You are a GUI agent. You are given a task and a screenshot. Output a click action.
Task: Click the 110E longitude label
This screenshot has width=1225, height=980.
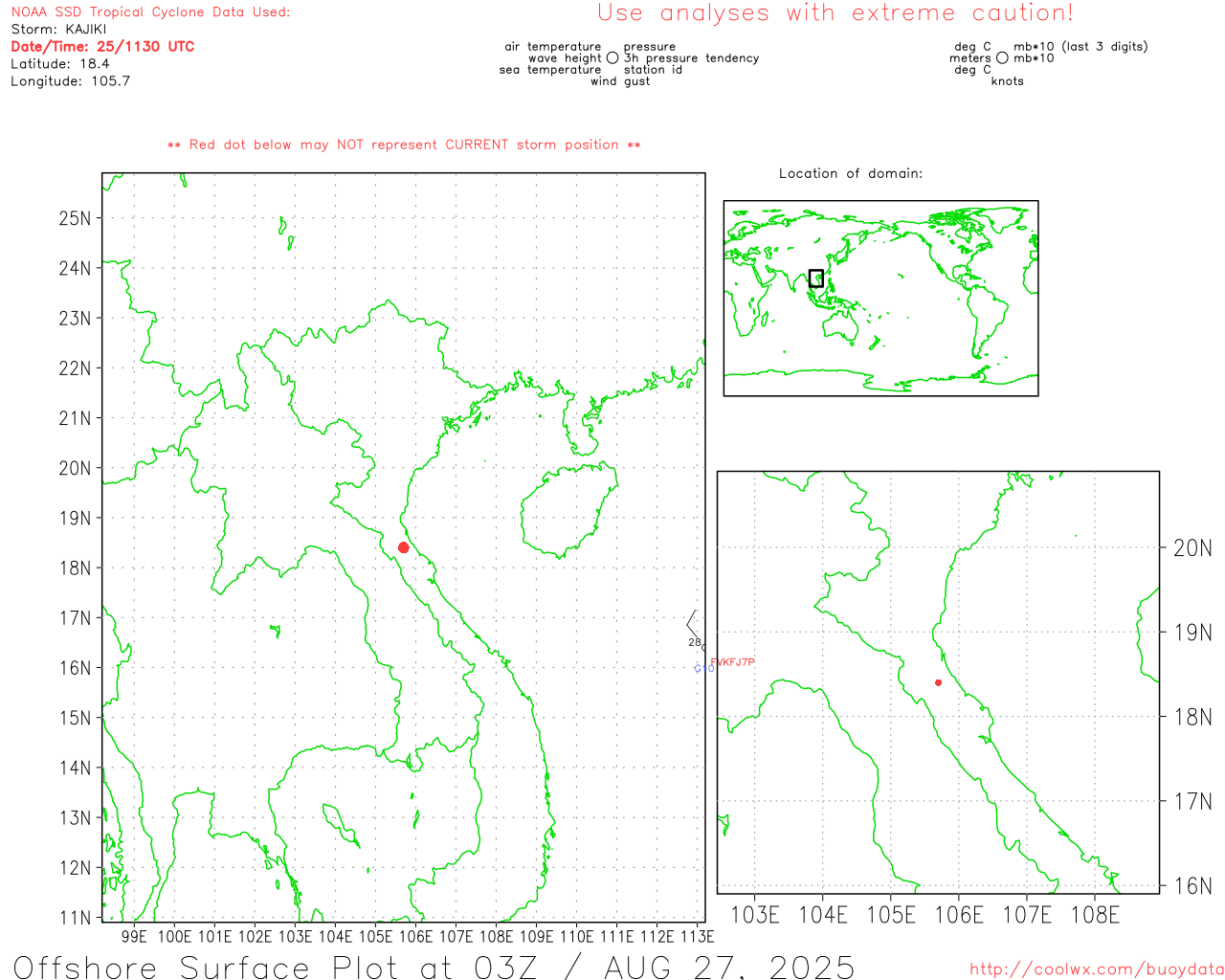576,937
